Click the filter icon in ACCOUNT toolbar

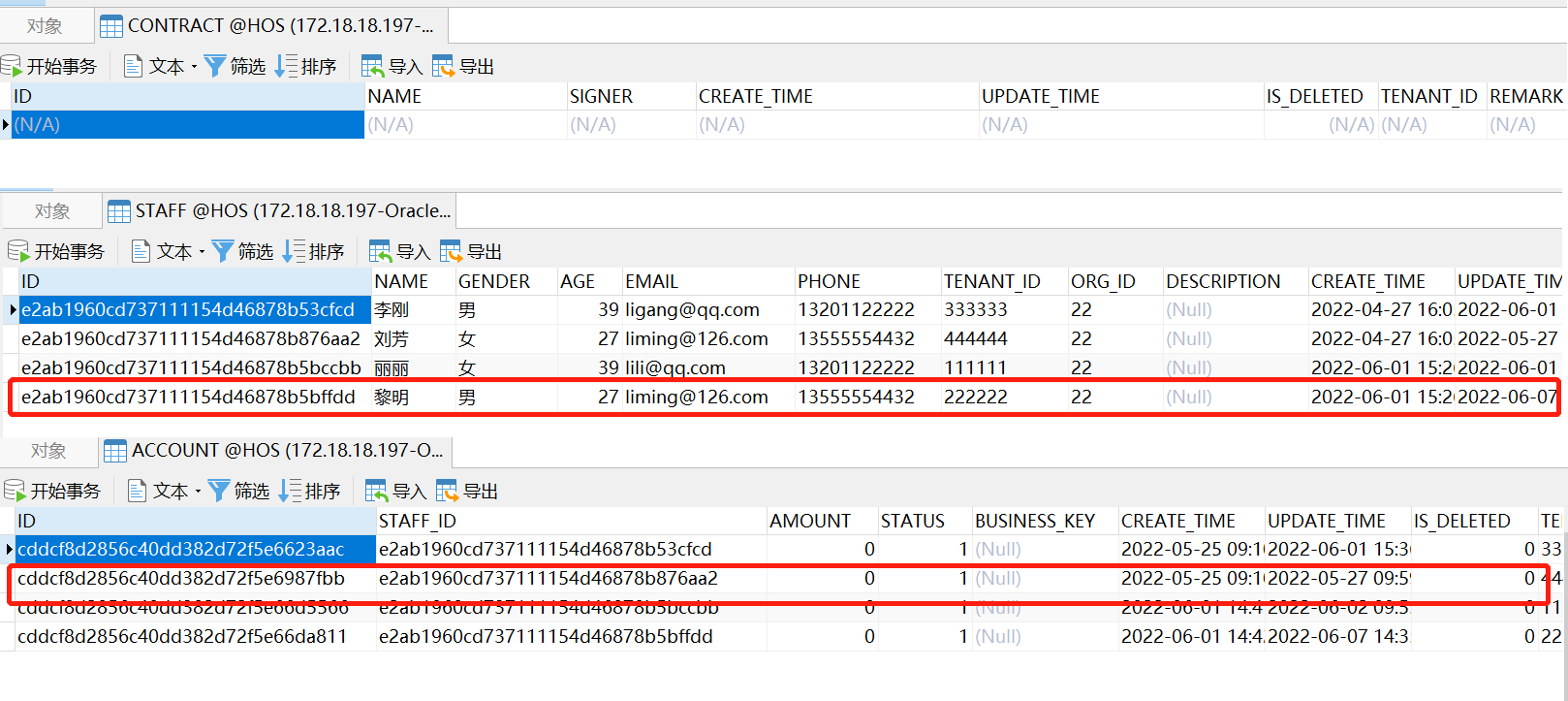point(219,491)
